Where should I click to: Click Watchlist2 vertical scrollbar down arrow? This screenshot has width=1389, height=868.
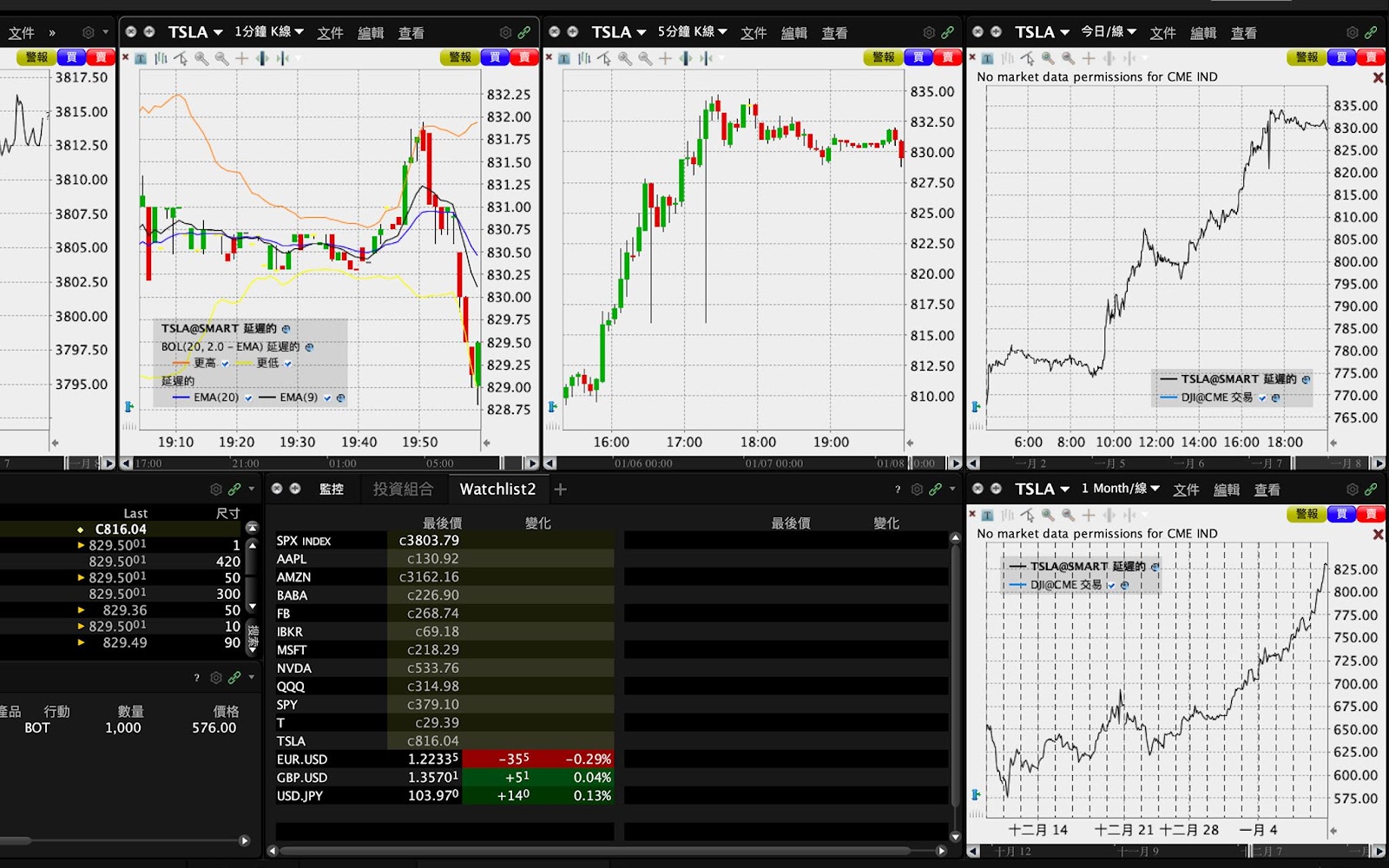point(956,837)
